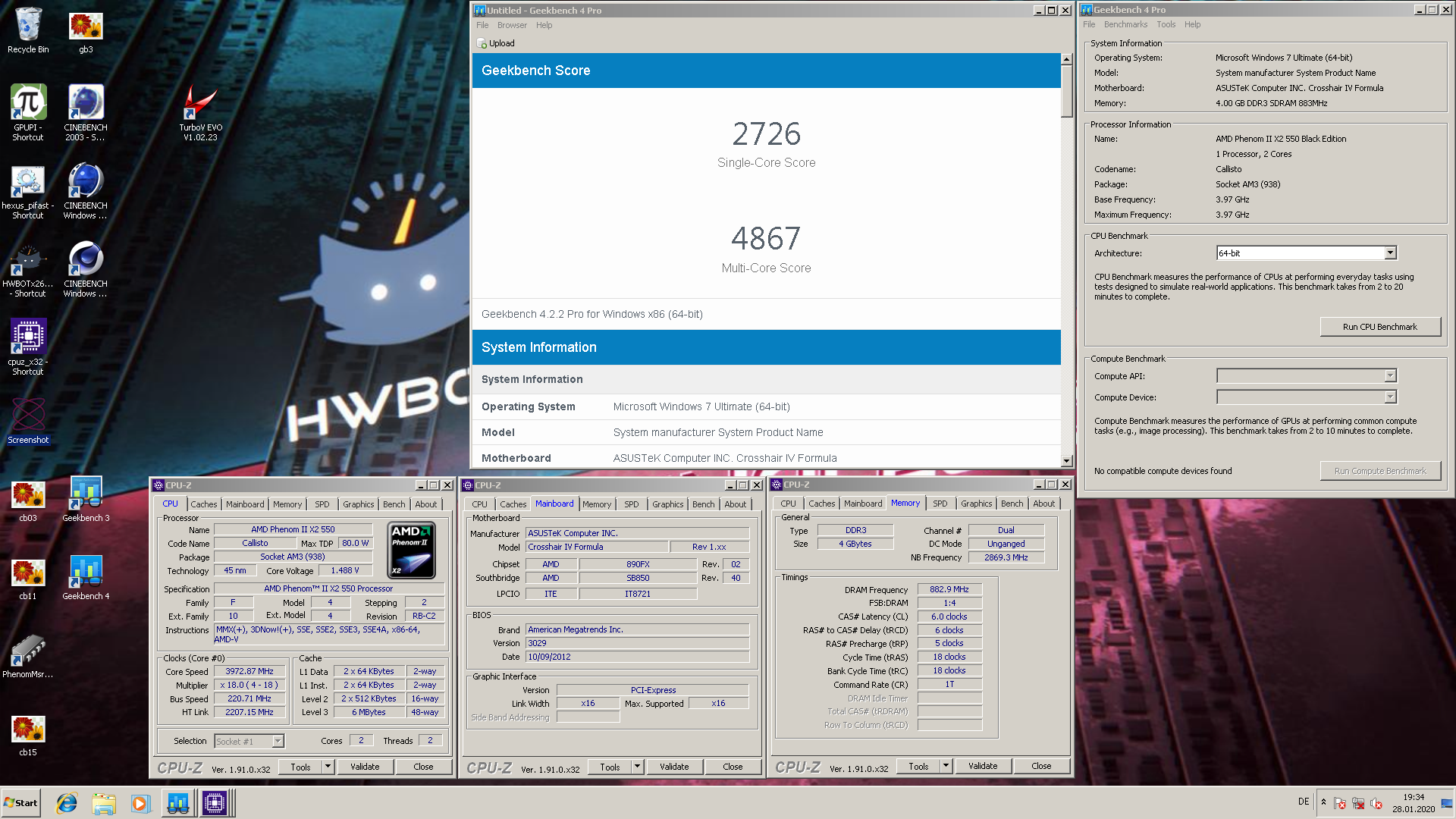Click Close button in CPU-Z CPU window
The image size is (1456, 819).
(423, 767)
